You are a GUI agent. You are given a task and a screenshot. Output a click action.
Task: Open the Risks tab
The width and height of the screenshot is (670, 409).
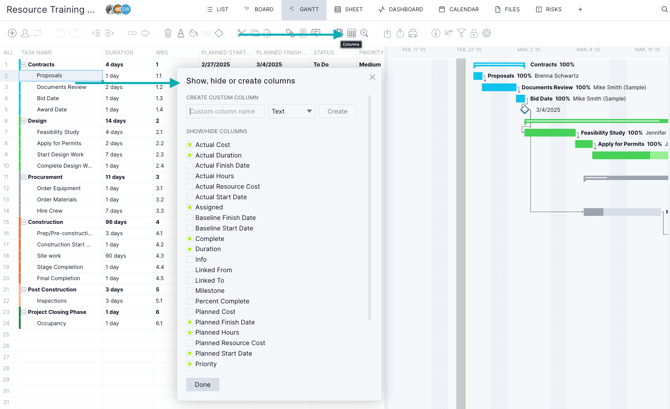pos(549,9)
